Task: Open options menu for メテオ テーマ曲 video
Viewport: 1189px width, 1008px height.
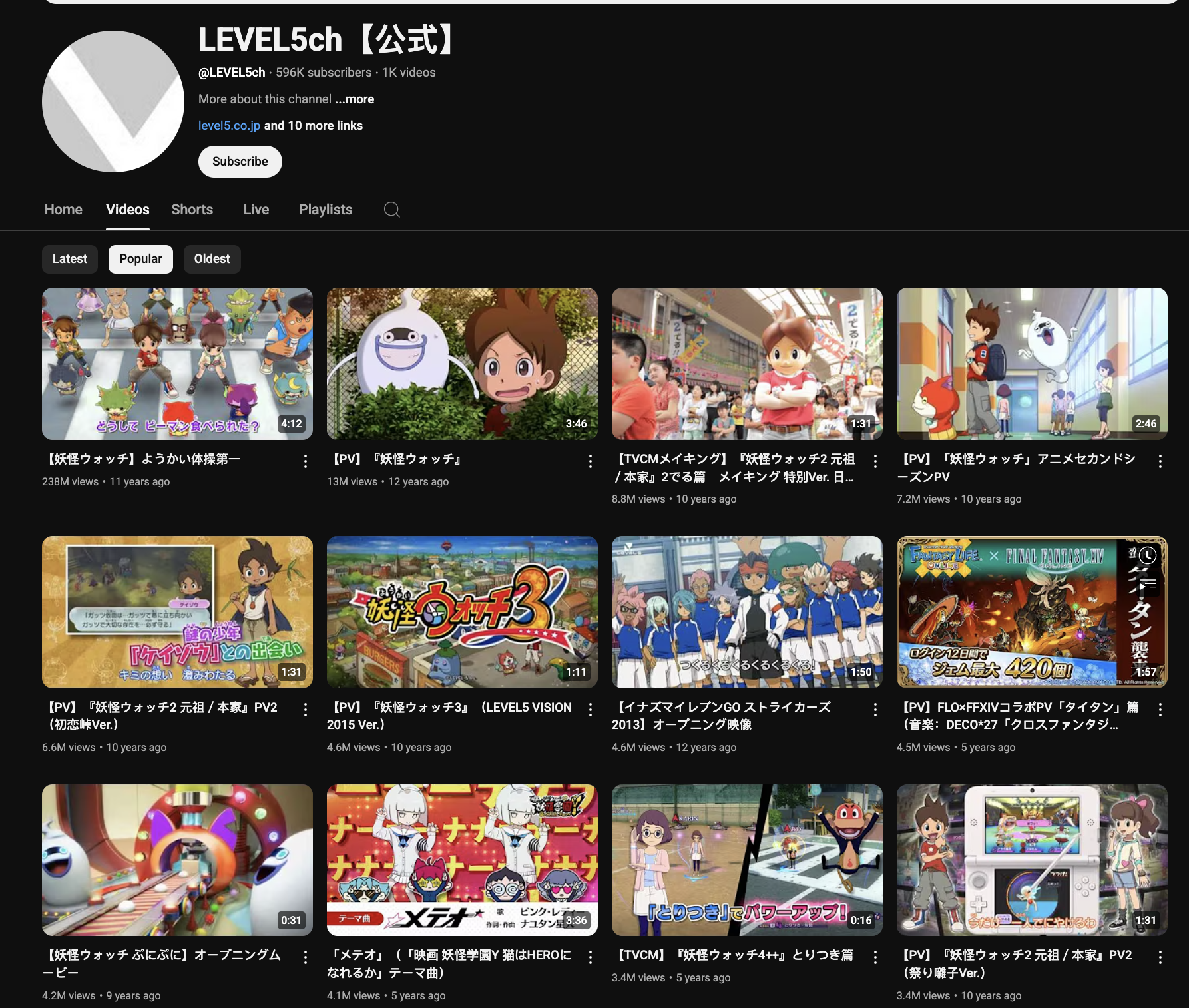Action: [591, 957]
